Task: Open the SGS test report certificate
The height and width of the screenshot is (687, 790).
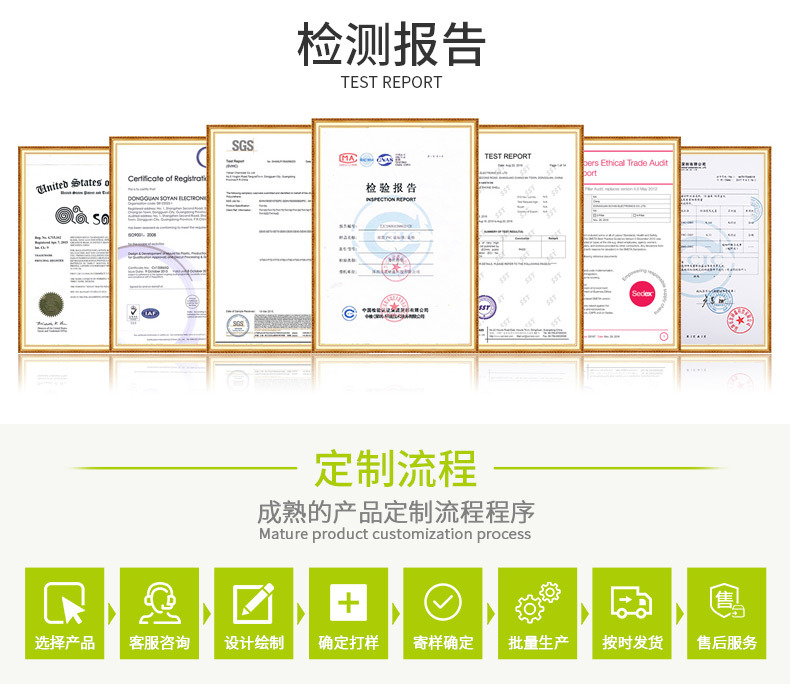Action: 260,238
